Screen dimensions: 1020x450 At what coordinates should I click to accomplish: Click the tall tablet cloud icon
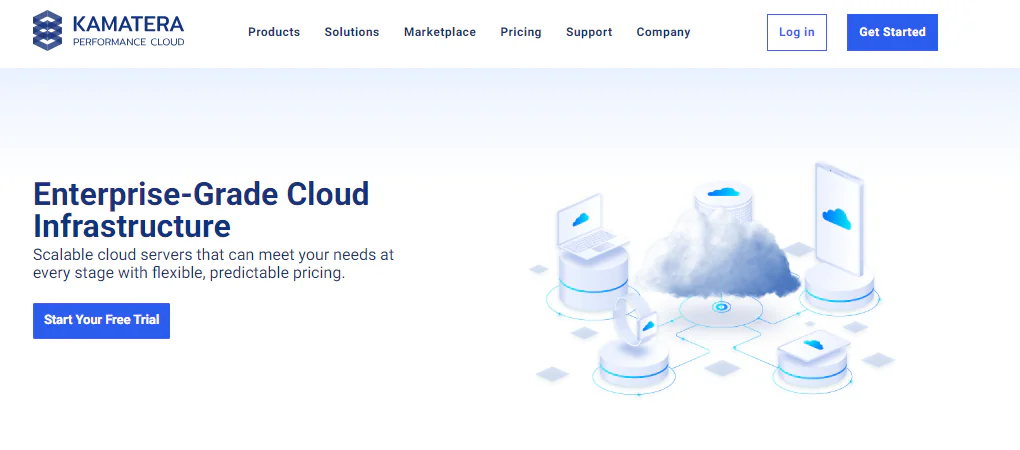[839, 219]
